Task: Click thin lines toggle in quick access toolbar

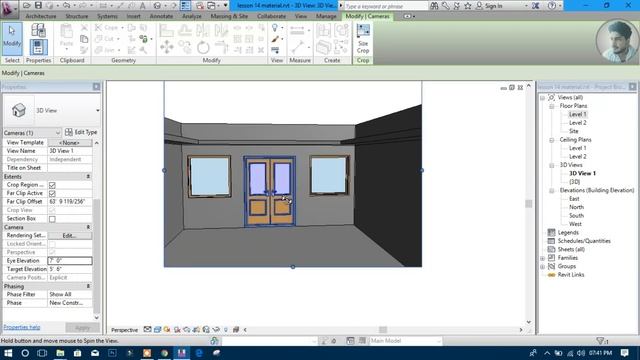Action: [185, 6]
